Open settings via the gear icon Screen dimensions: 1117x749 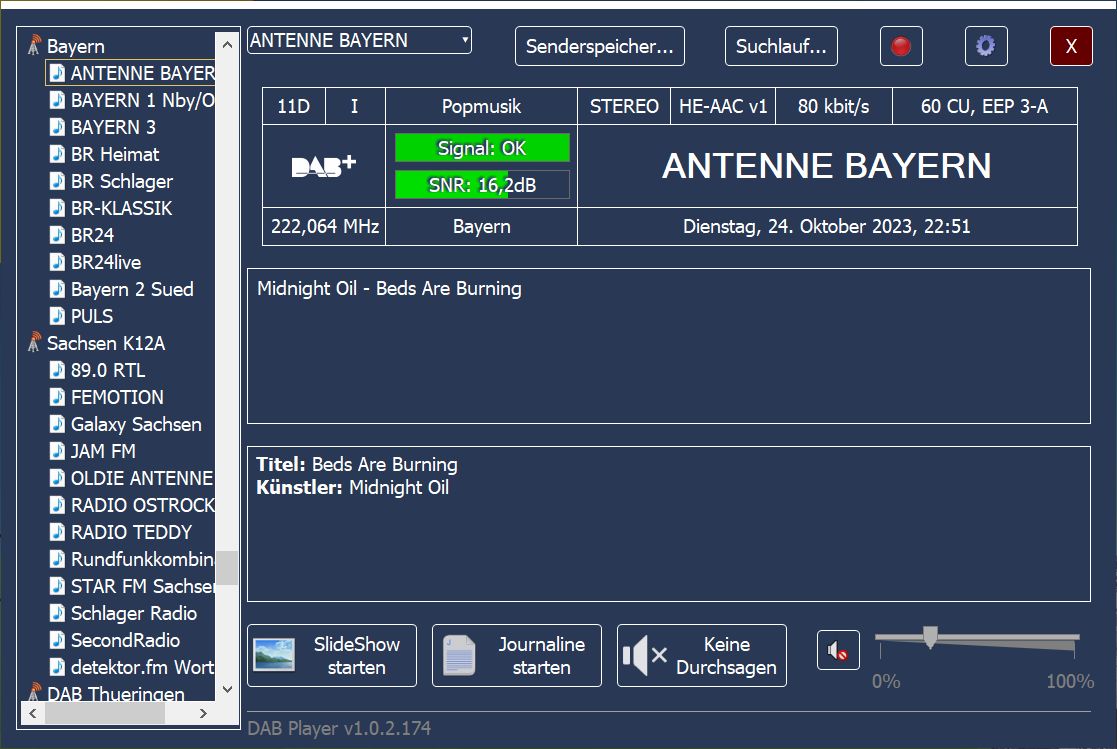point(986,46)
